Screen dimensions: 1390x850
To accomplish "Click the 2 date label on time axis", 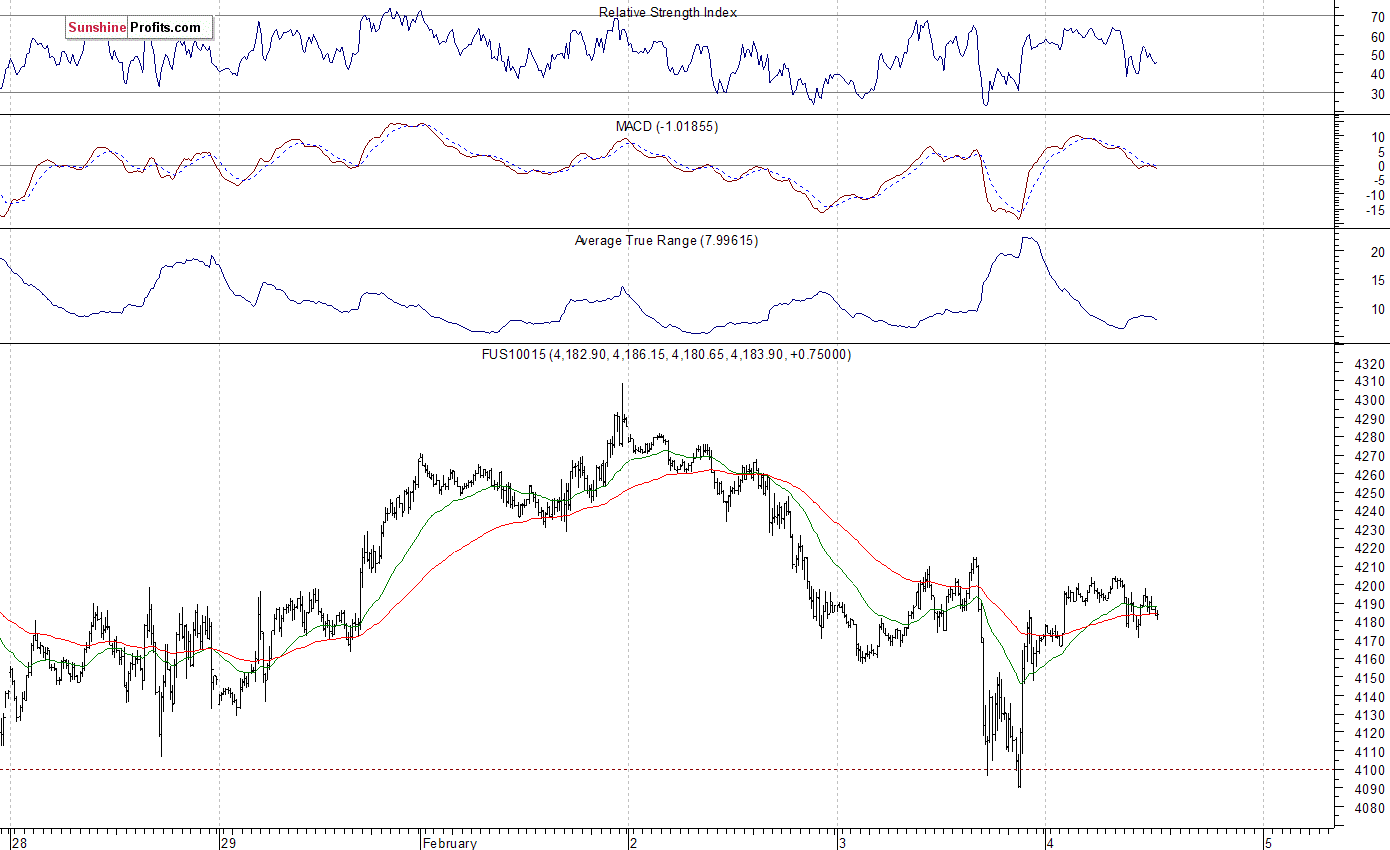I will 634,843.
